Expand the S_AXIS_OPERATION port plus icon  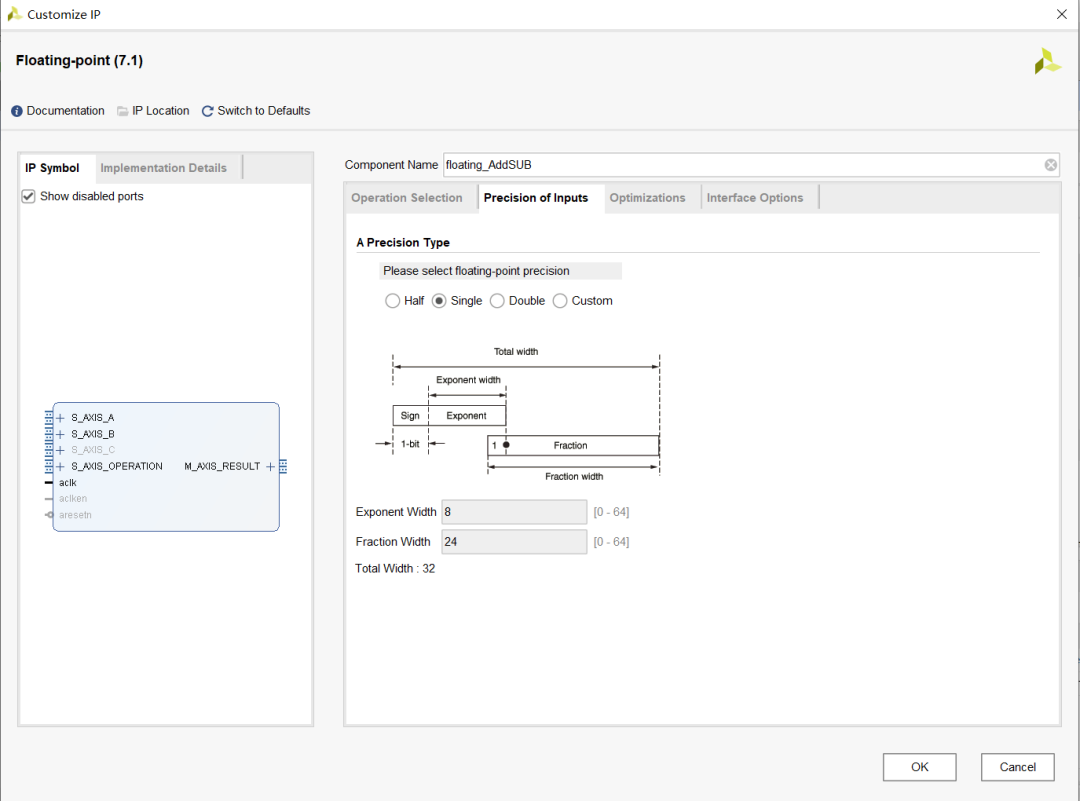(x=61, y=466)
